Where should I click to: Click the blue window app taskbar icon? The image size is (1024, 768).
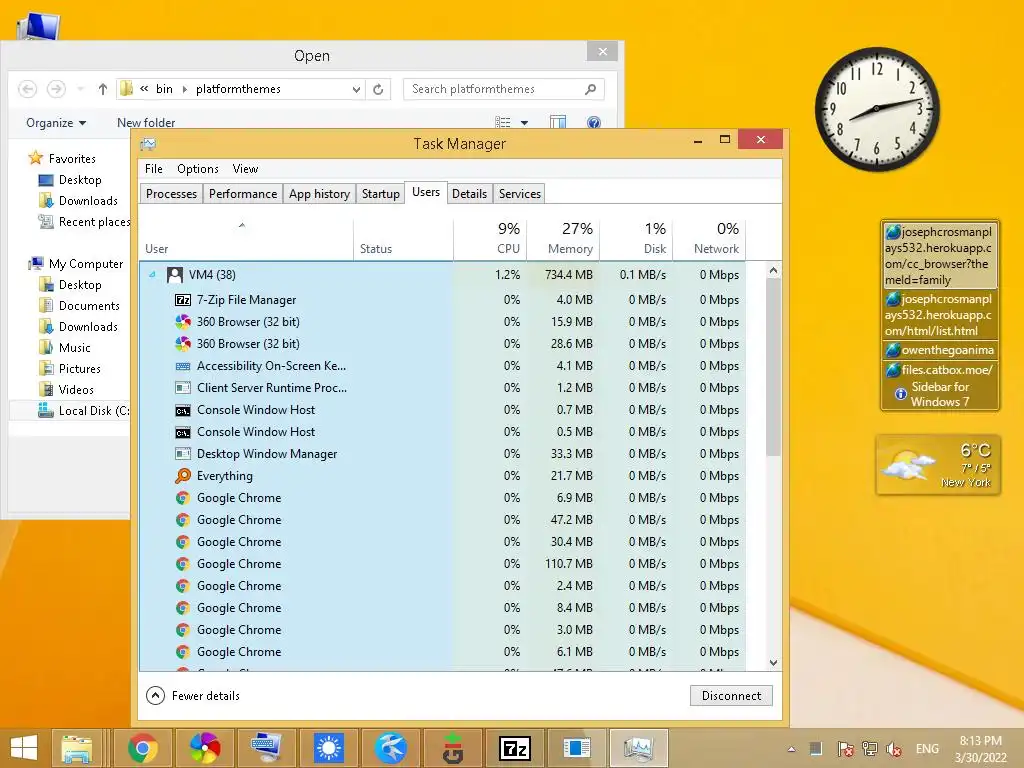pos(577,748)
